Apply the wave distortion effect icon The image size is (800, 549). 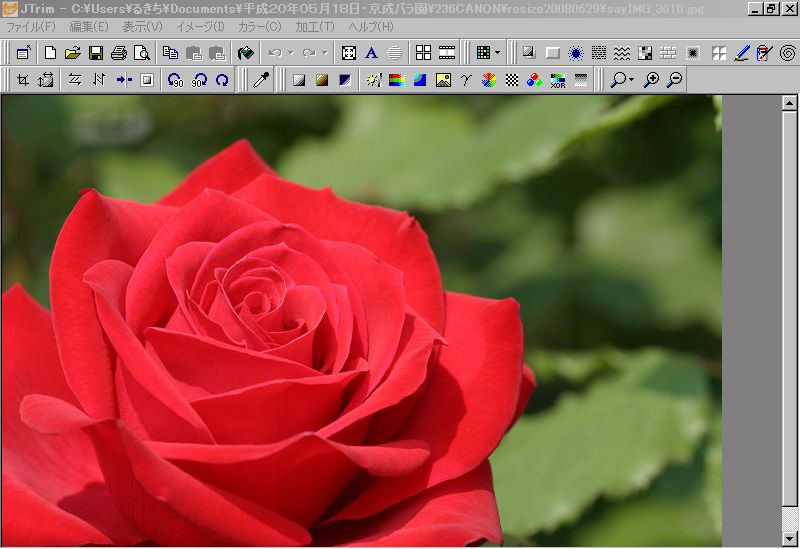click(x=621, y=53)
